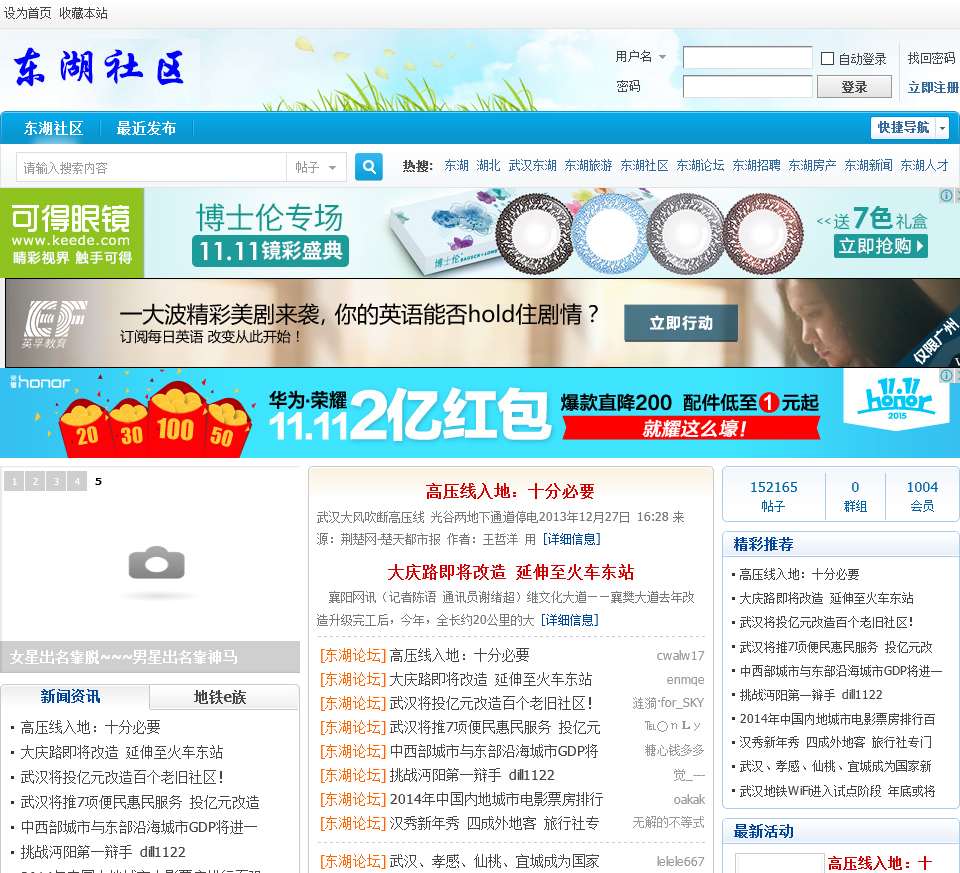Open 汉秀新年秀 四成外地客 in 精彩推荐
The height and width of the screenshot is (873, 960).
point(835,743)
